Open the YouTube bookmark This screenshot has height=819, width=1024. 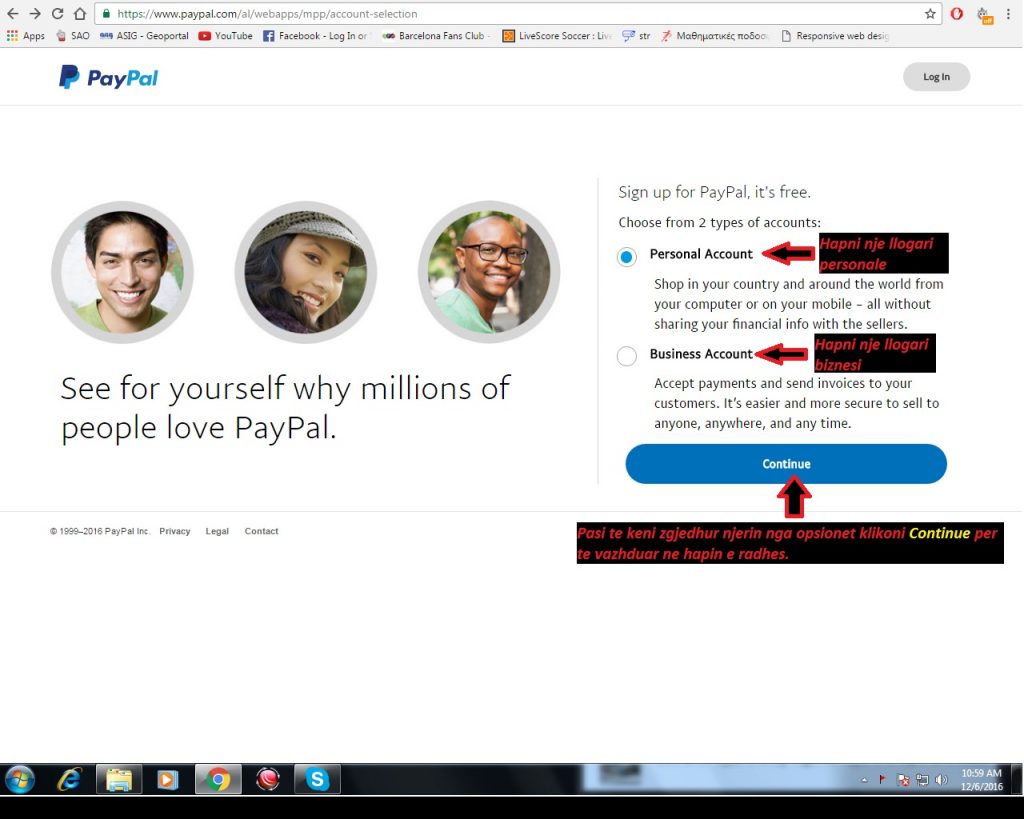click(226, 36)
